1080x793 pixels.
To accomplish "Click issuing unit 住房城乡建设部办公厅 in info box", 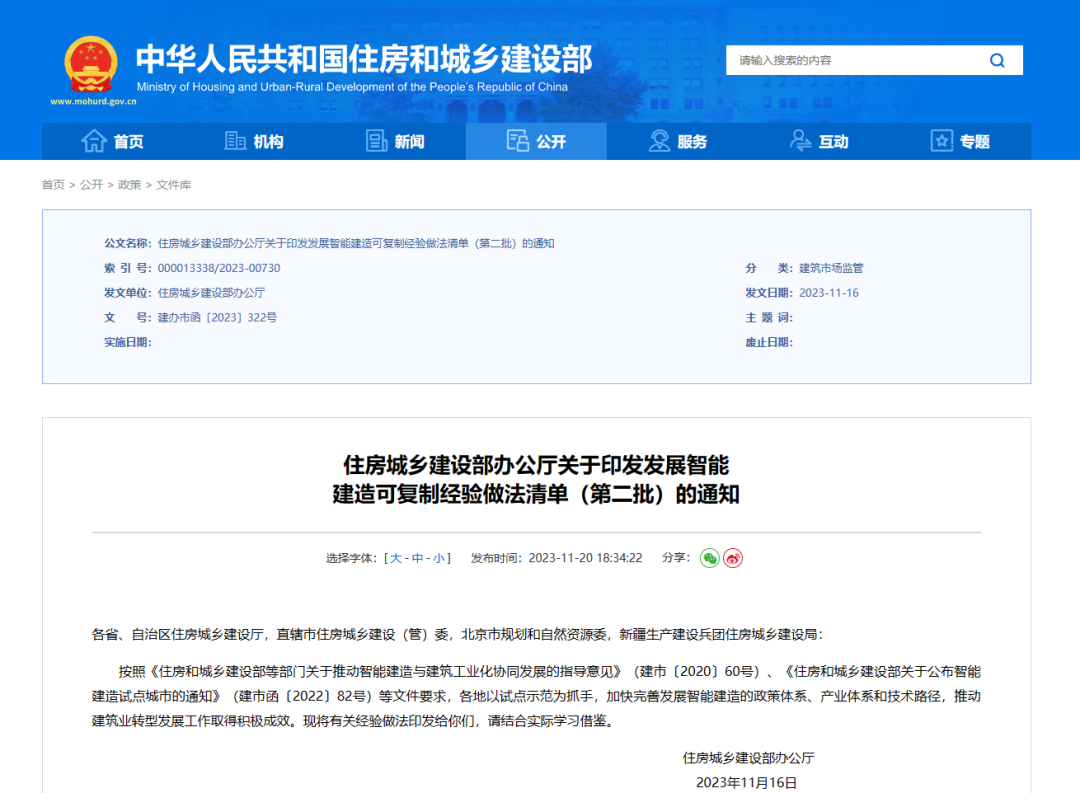I will (211, 293).
